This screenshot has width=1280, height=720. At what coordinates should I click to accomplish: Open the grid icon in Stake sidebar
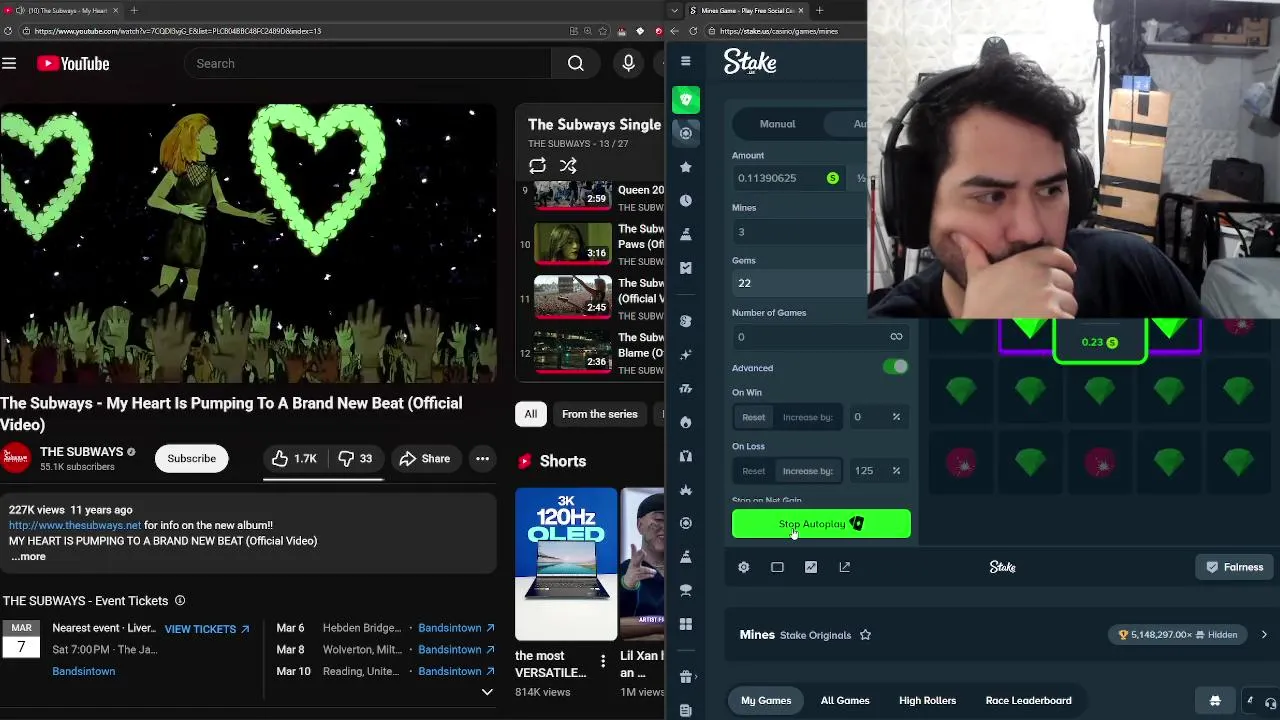click(x=685, y=624)
